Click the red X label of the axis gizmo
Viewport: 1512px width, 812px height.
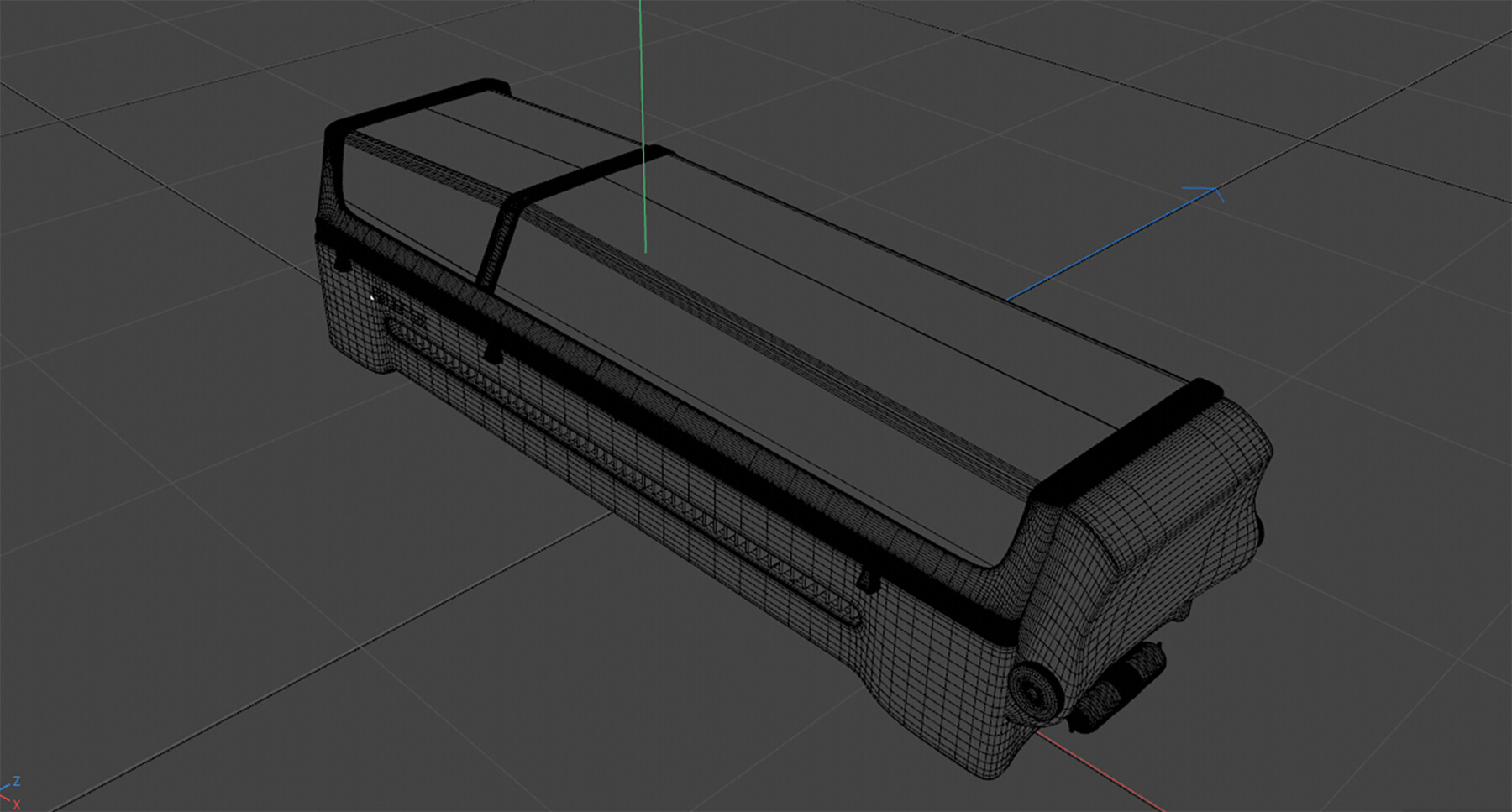16,804
